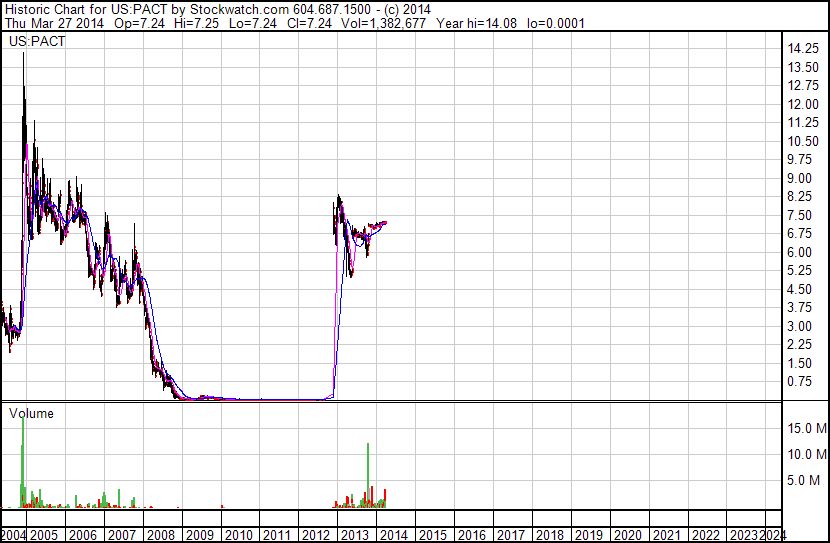The image size is (830, 543).
Task: Click the 14.25 price axis label
Action: [x=805, y=49]
